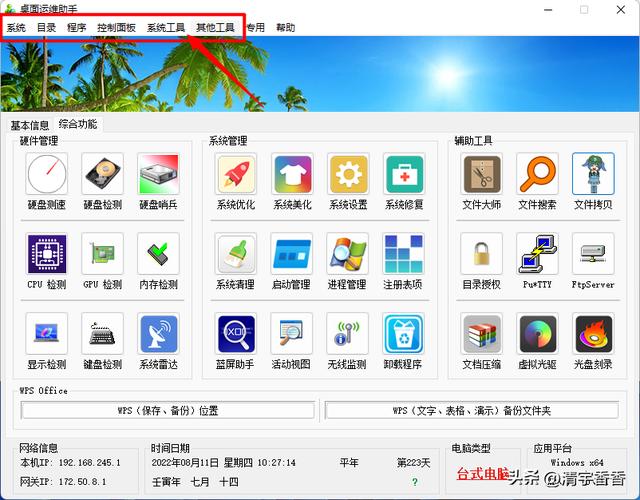Open the 文件大师 scissors icon
The height and width of the screenshot is (500, 640).
[x=482, y=174]
